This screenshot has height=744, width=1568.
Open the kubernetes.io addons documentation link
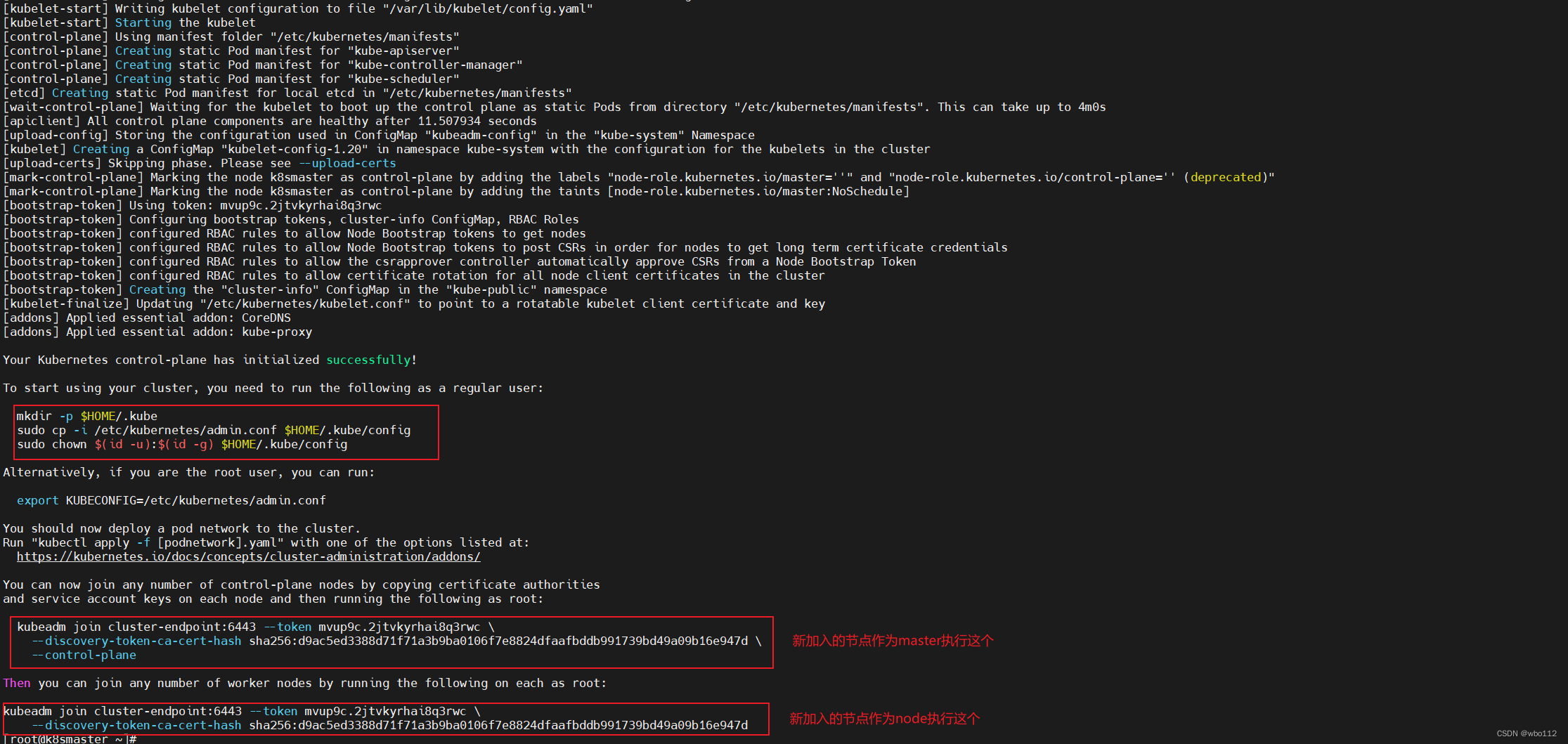(249, 556)
